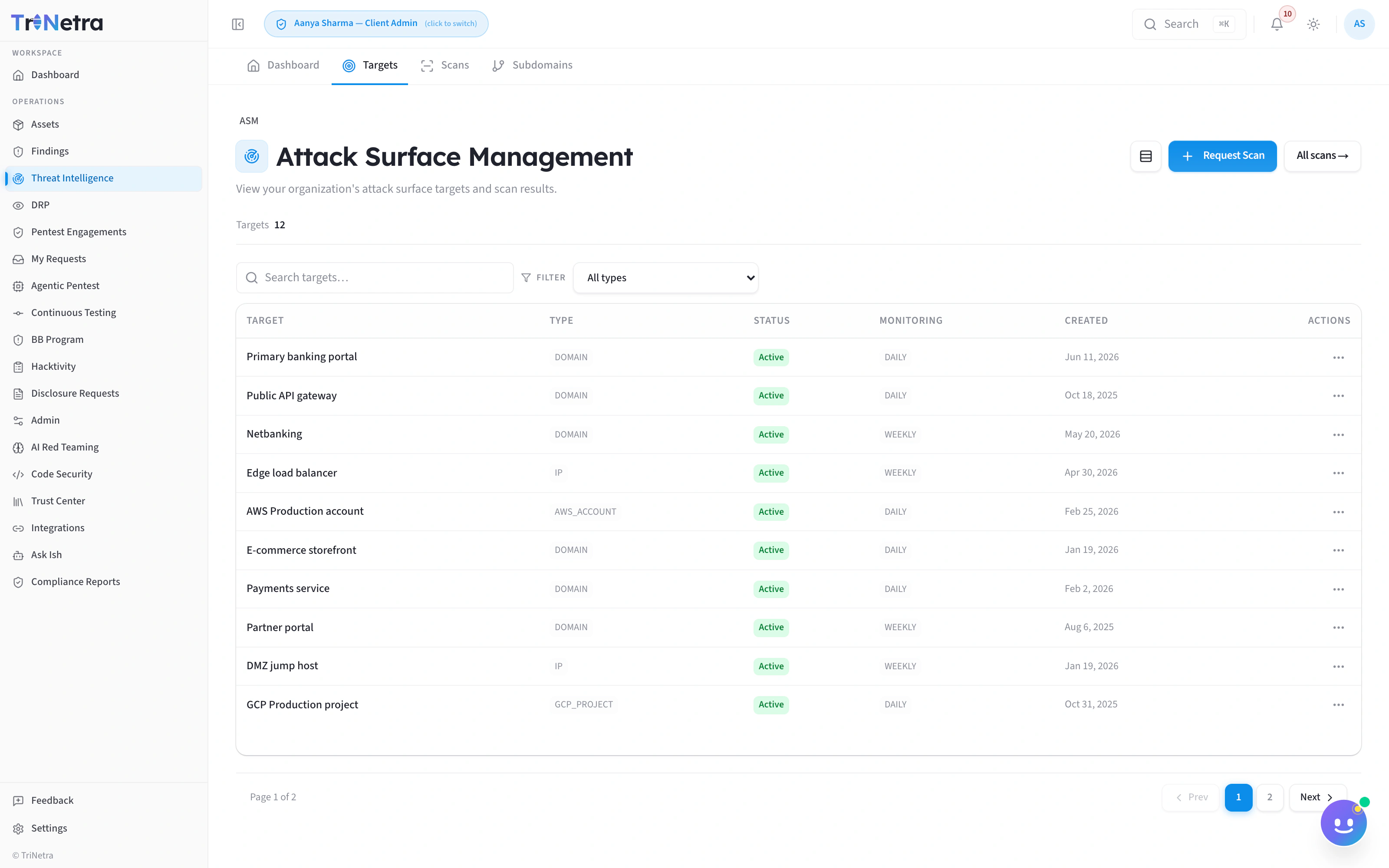1389x868 pixels.
Task: Go to Pentest Engagements
Action: tap(103, 233)
